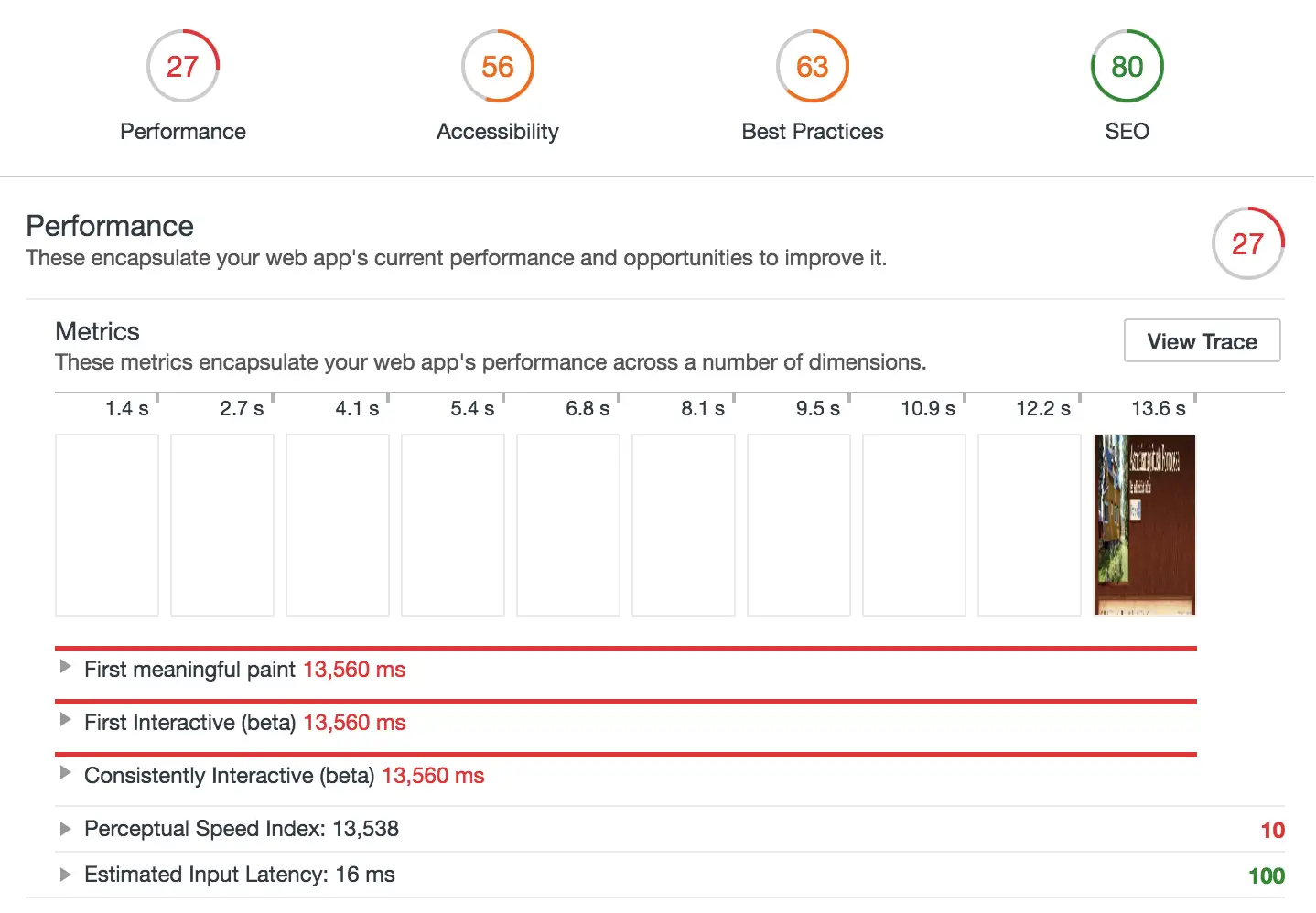This screenshot has width=1316, height=913.
Task: Select the blank 1.4 s filmstrip frame
Action: pos(107,525)
